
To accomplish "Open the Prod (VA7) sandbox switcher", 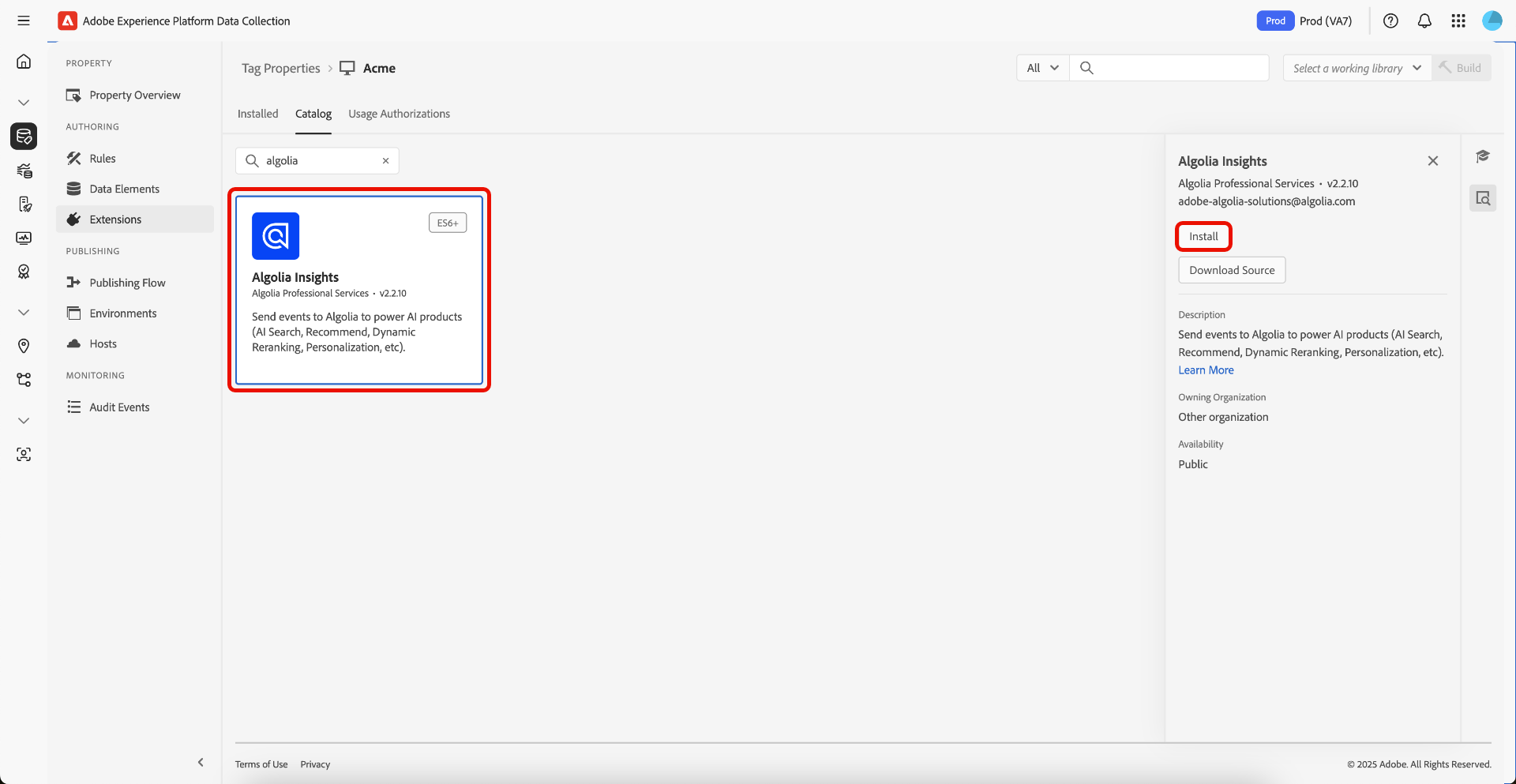I will (1304, 21).
